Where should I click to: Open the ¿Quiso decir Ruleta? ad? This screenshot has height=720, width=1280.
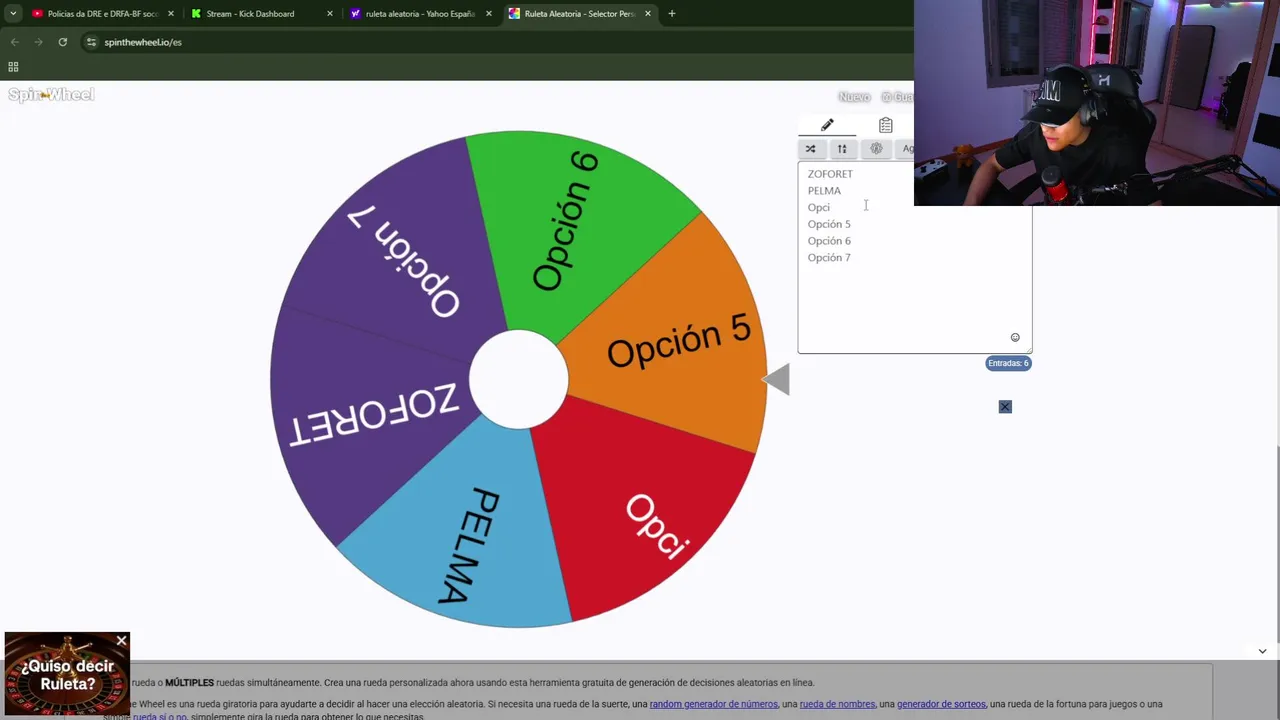tap(67, 675)
